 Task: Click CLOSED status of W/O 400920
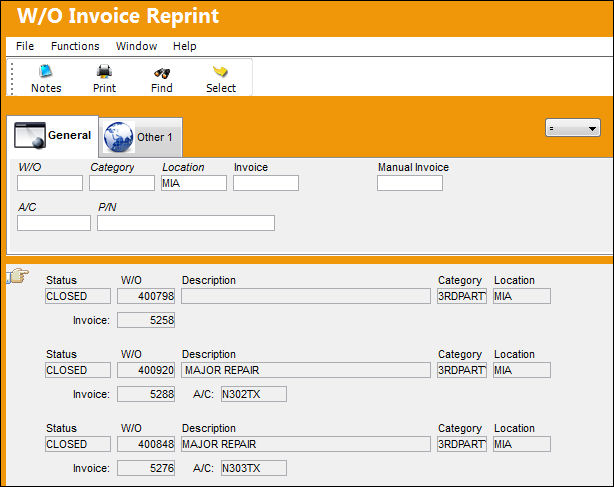coord(78,370)
